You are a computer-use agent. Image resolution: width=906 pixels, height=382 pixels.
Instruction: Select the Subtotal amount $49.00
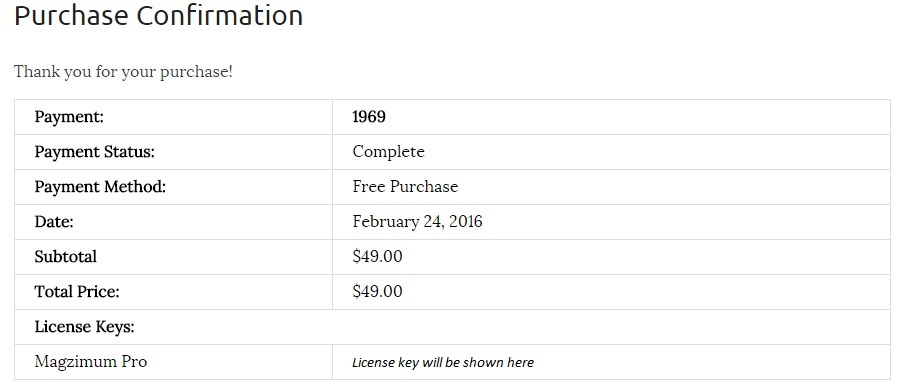tap(377, 257)
